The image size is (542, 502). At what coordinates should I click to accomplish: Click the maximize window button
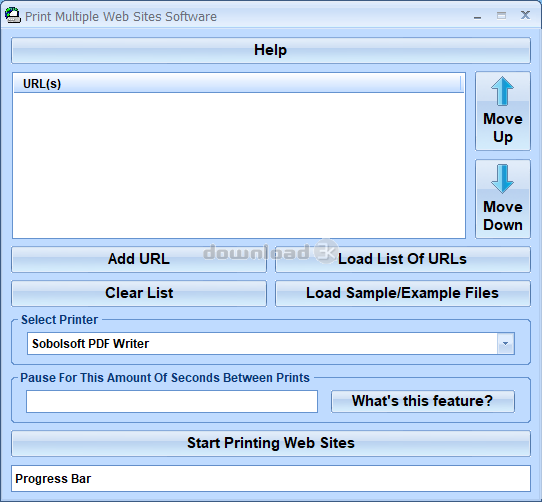[x=501, y=16]
